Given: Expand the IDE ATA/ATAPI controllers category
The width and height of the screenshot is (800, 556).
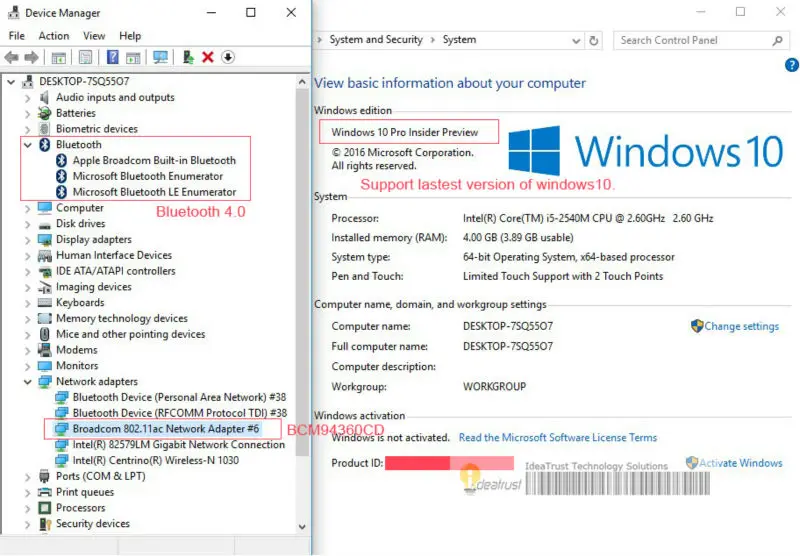Looking at the screenshot, I should 28,271.
